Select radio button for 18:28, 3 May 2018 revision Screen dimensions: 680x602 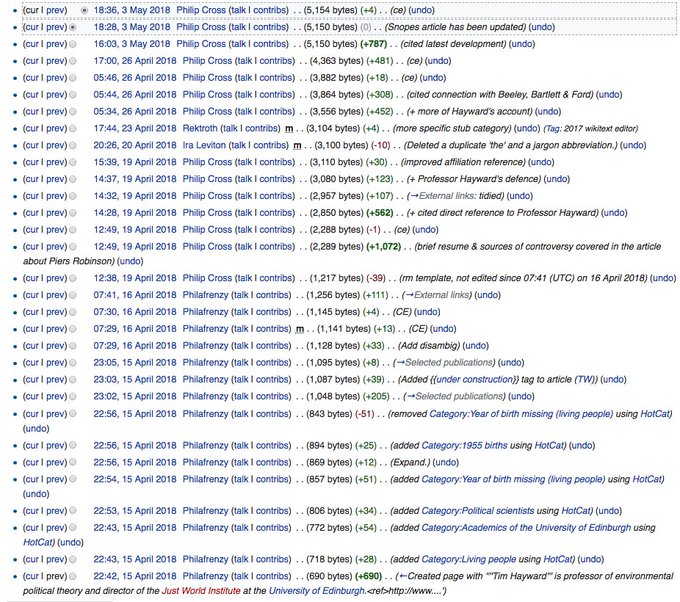click(73, 27)
